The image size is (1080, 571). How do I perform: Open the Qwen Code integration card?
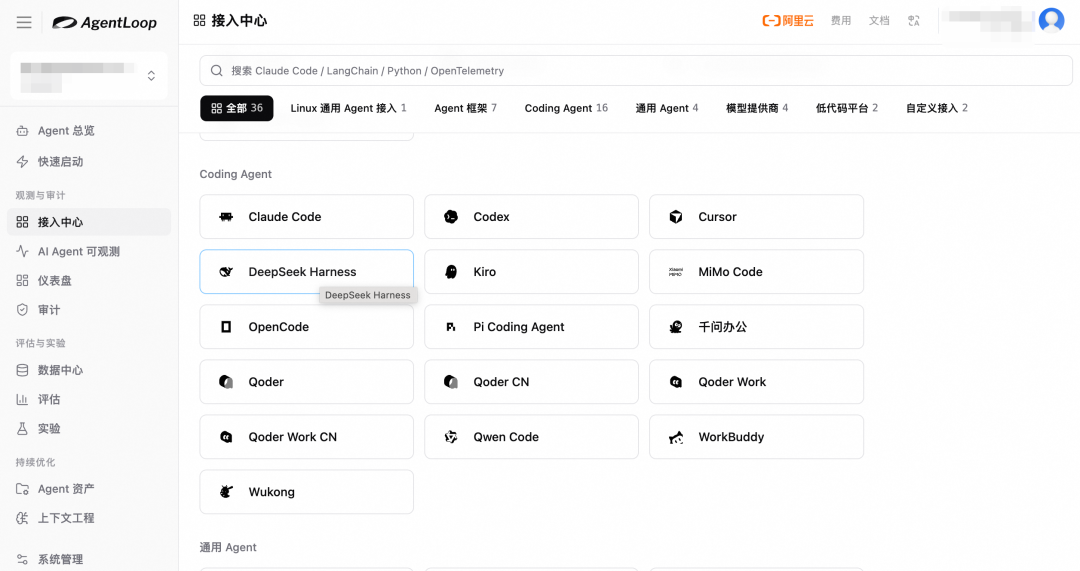point(531,437)
